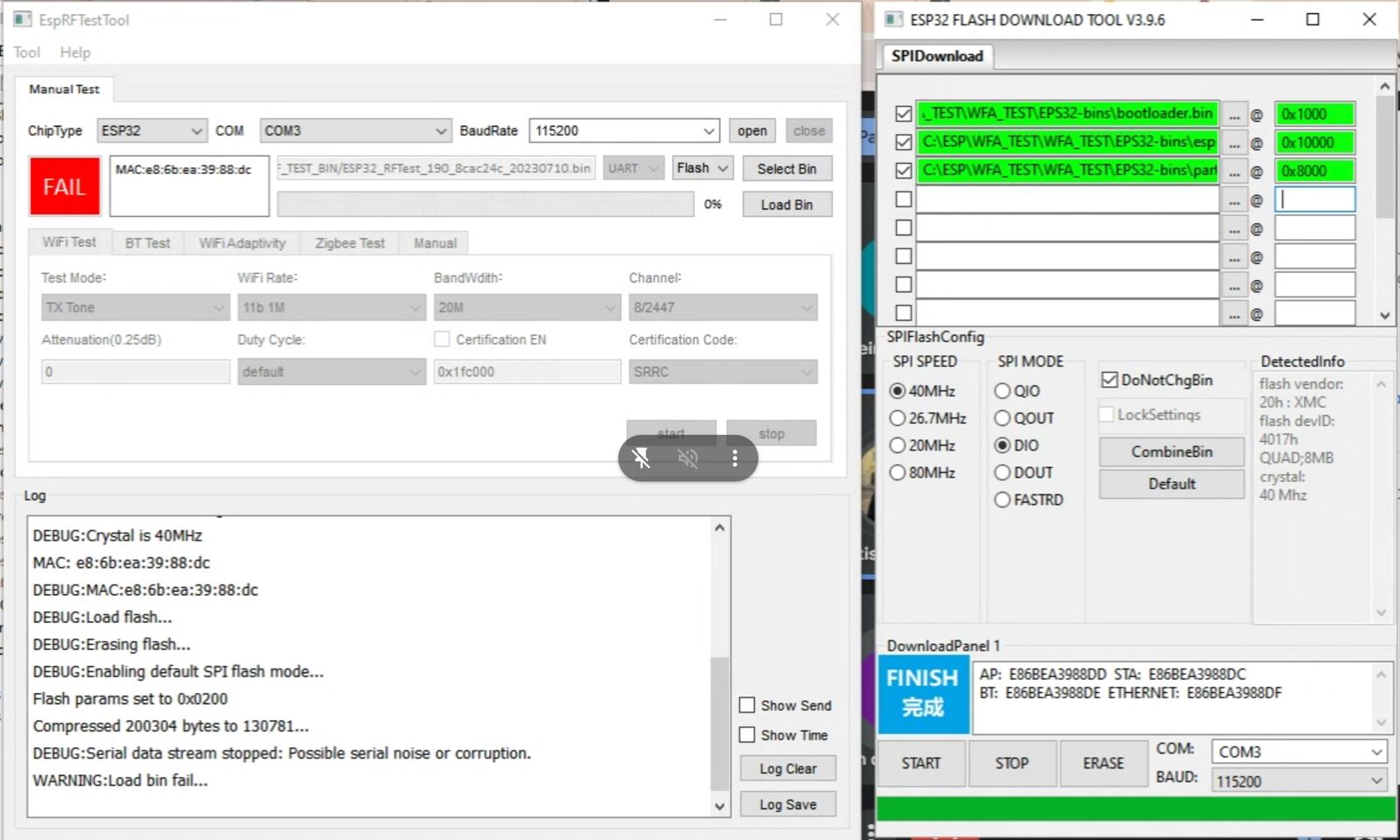Click START in Download Panel

coord(921,763)
